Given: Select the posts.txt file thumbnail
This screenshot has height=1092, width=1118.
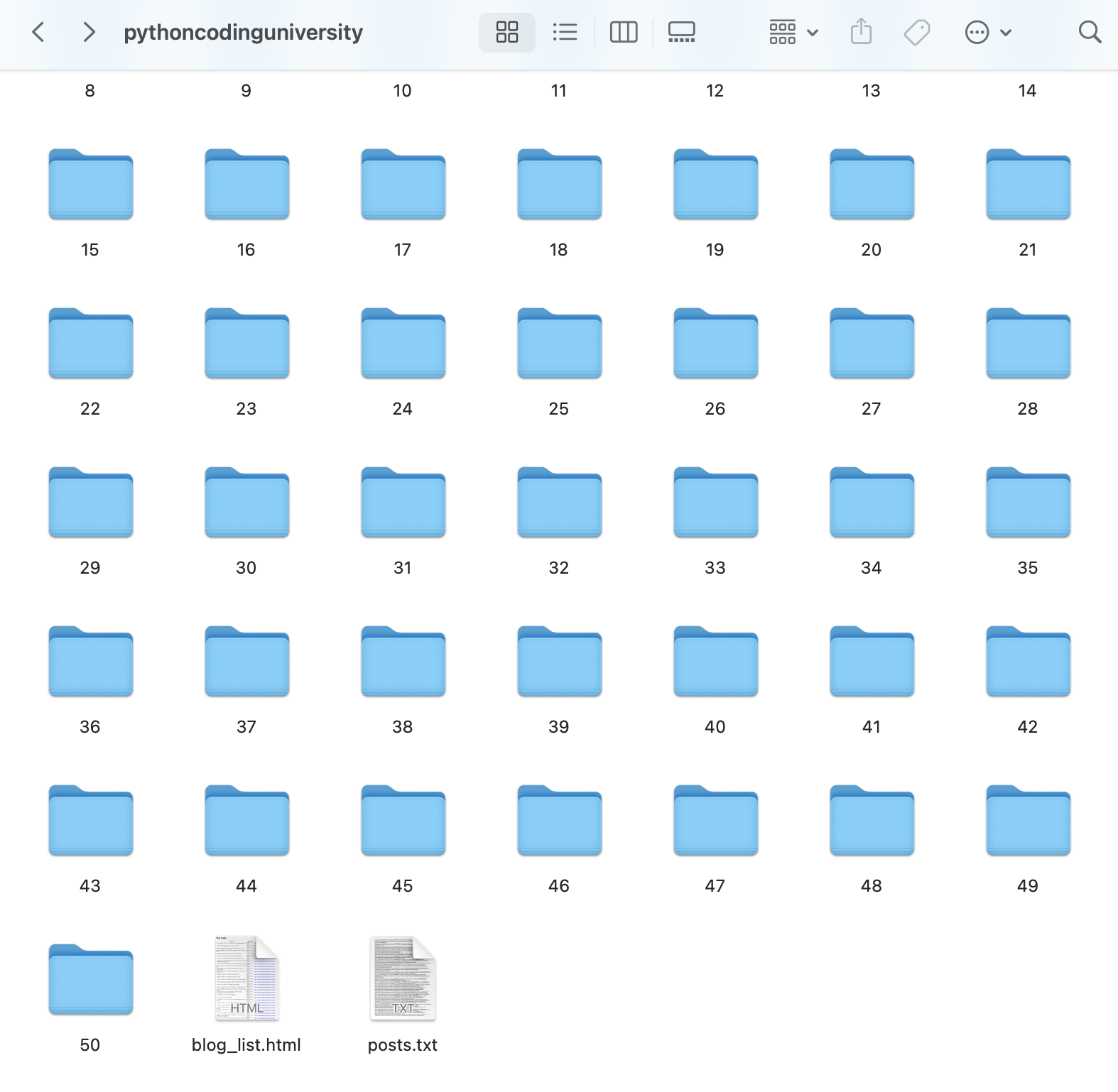Looking at the screenshot, I should (x=403, y=978).
